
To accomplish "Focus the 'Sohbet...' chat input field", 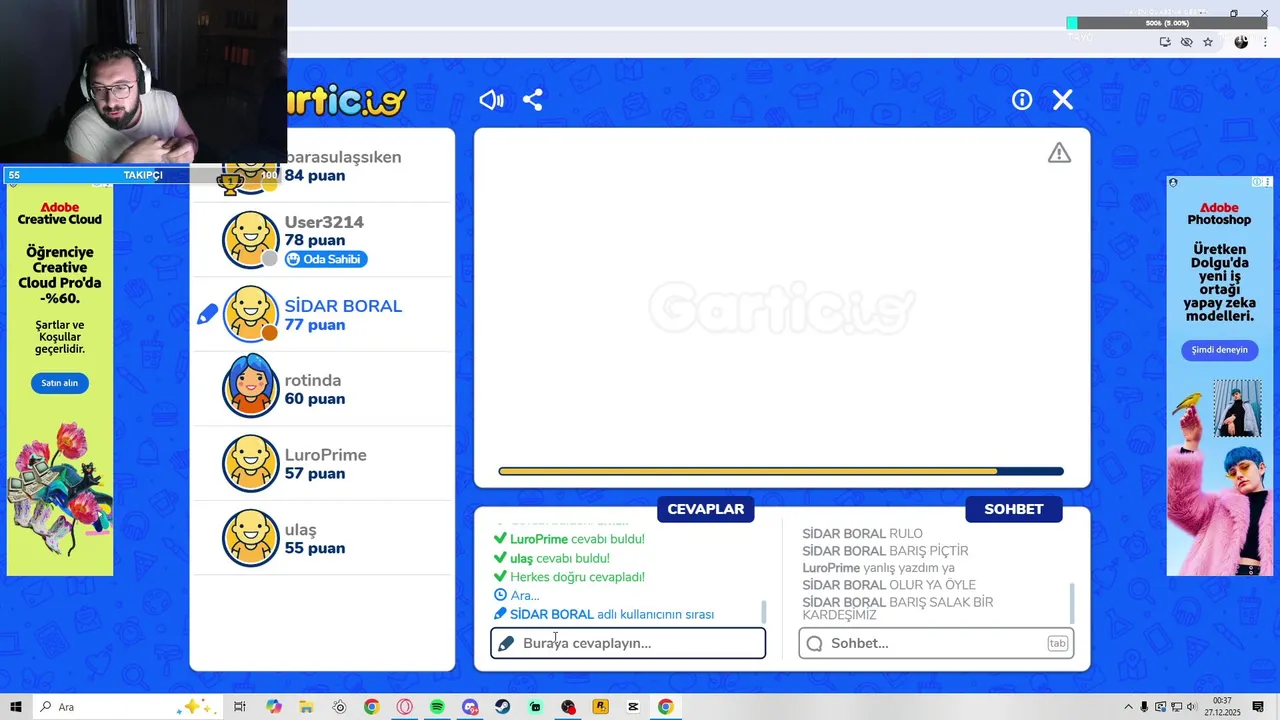I will click(x=936, y=643).
